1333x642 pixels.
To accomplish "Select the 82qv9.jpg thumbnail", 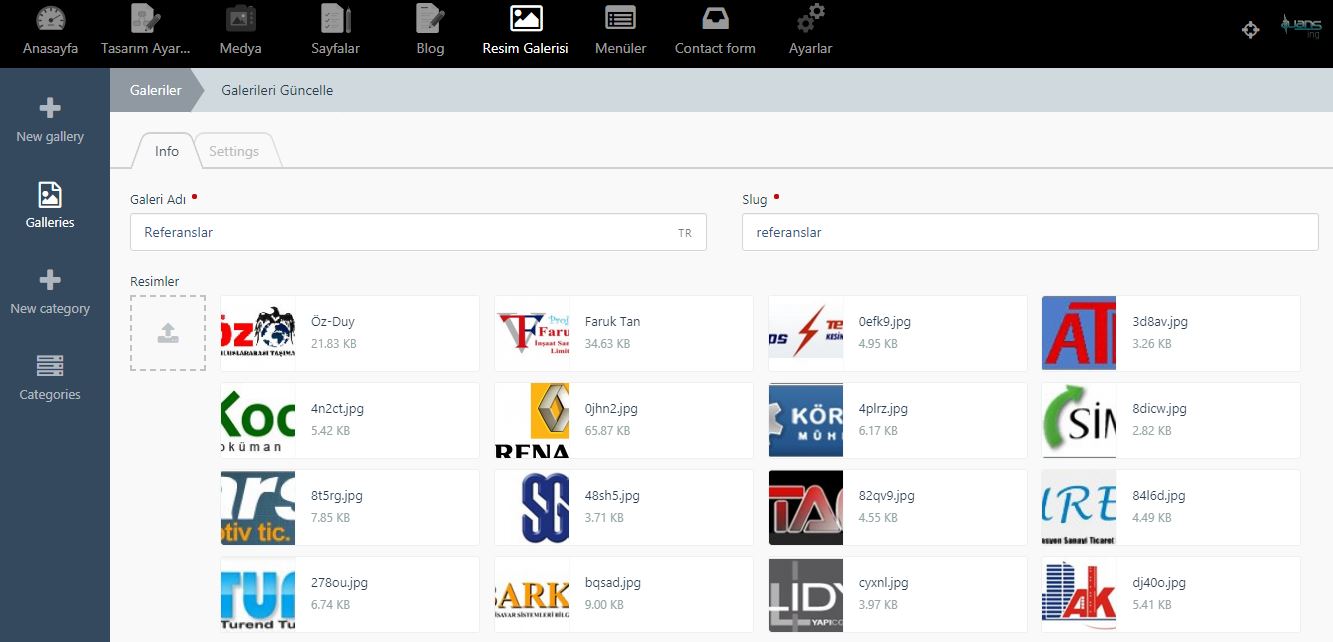I will [806, 507].
